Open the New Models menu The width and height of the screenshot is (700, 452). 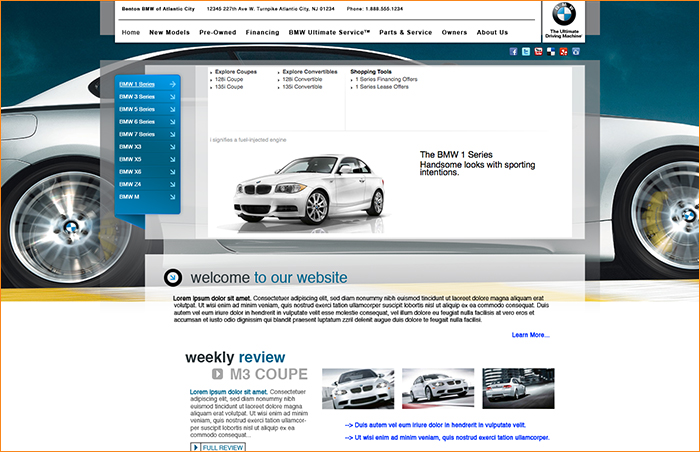[x=169, y=32]
